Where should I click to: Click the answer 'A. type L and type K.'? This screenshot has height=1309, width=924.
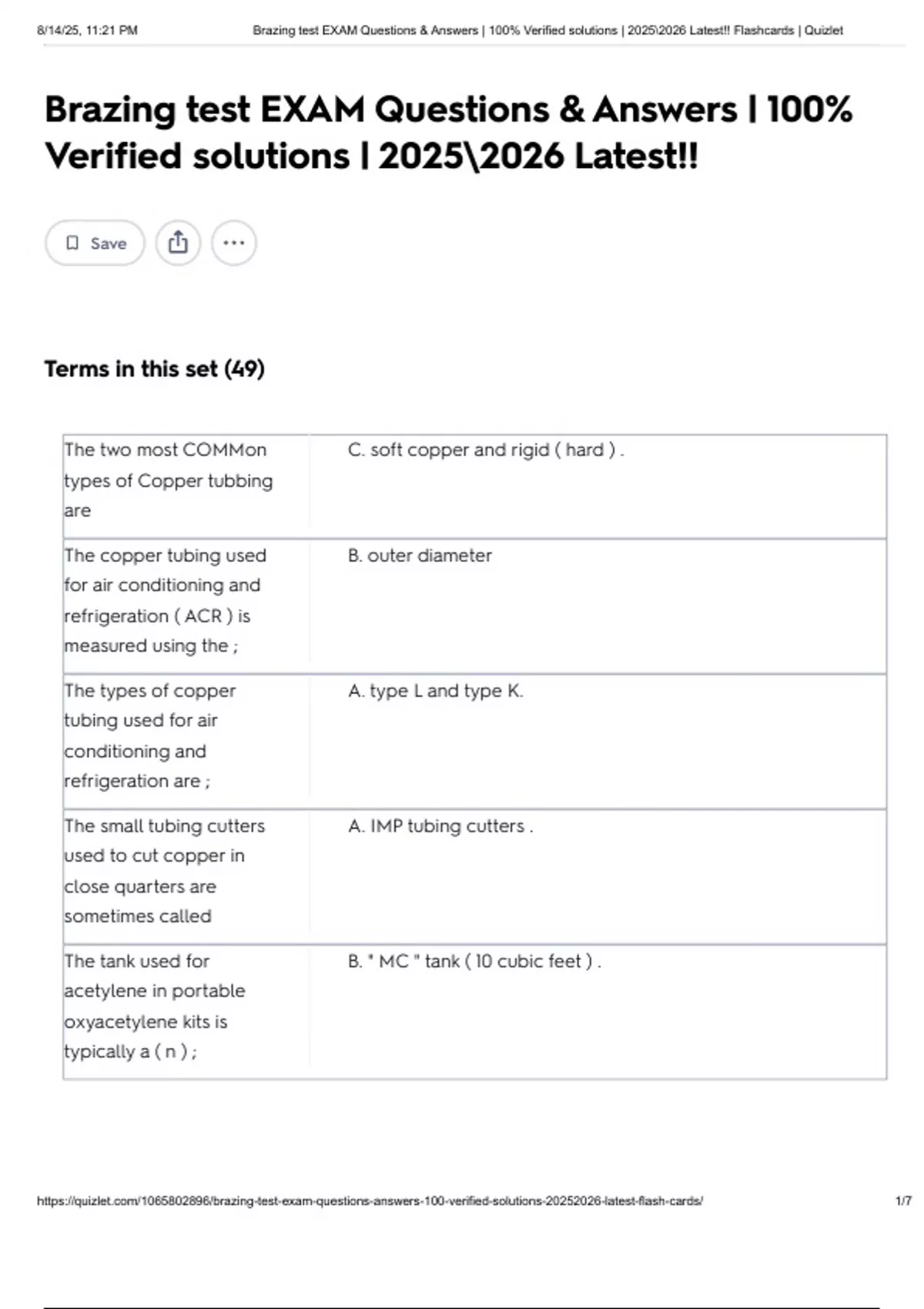(x=436, y=691)
